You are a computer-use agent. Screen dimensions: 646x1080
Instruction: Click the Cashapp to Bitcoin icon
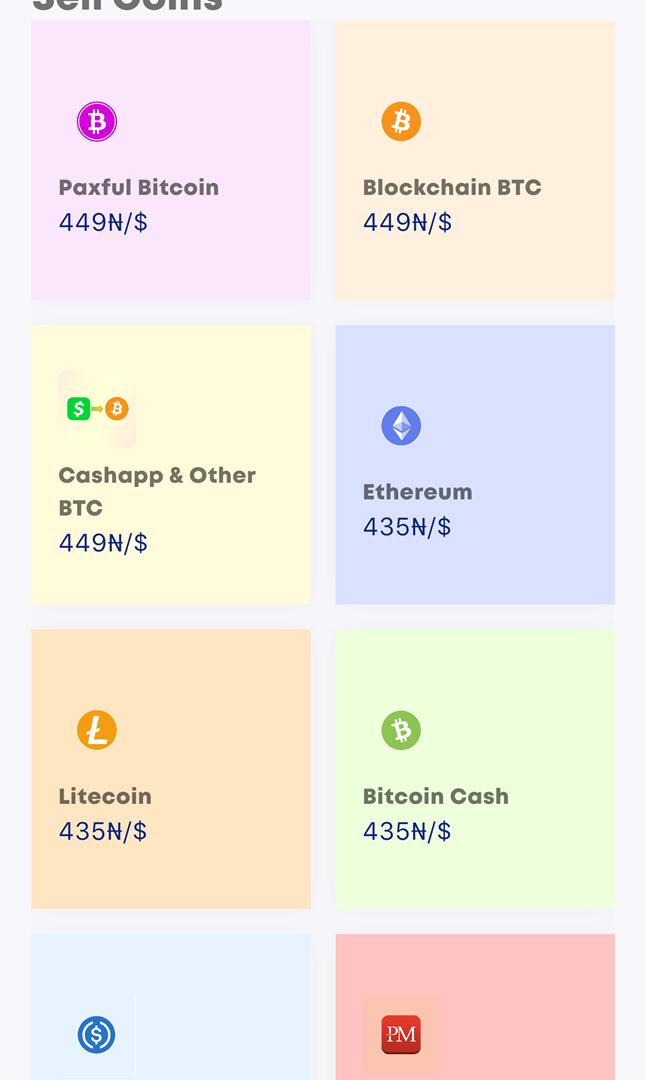coord(97,409)
